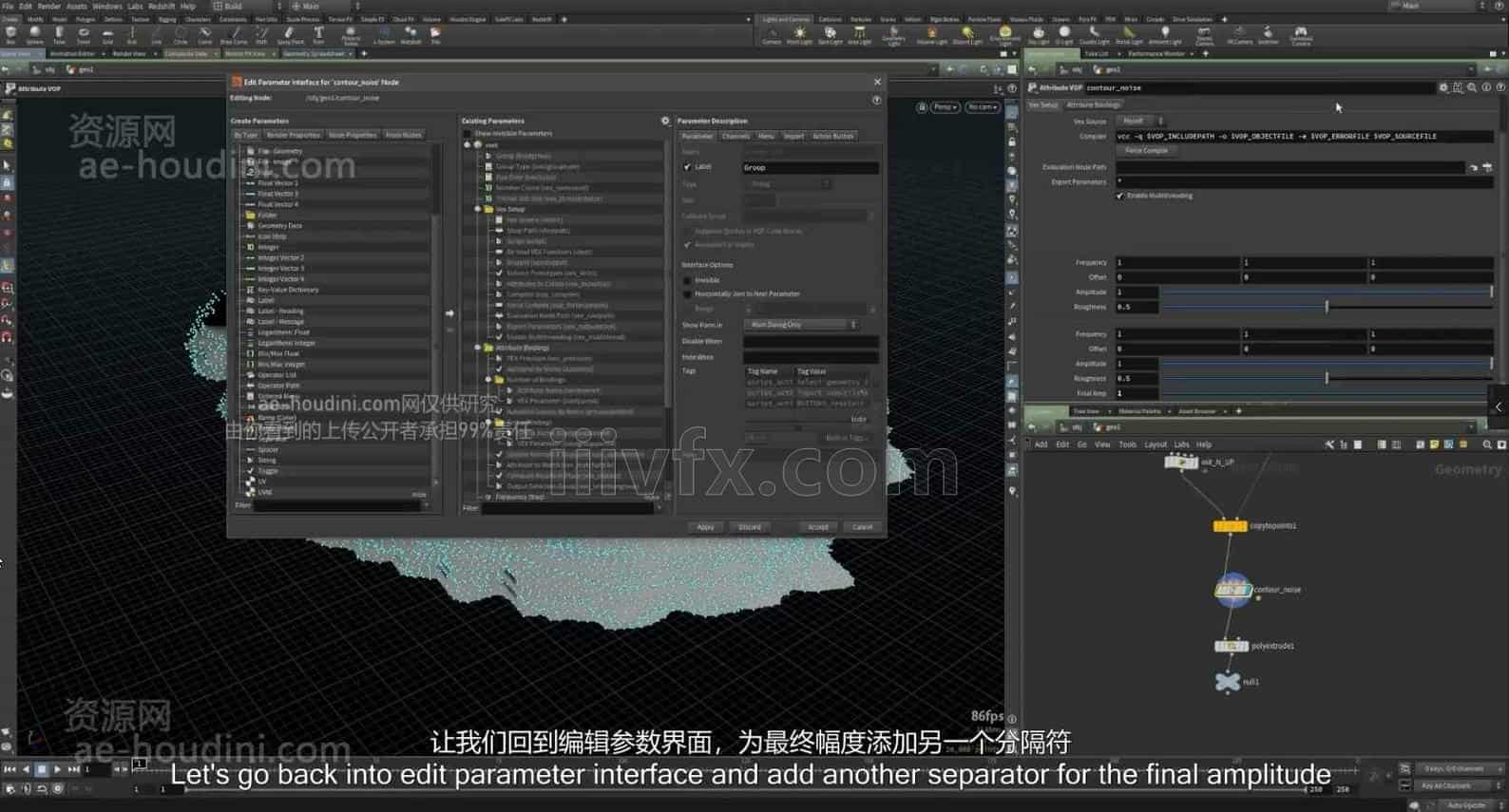Click the collapse-pane arrow at right edge

point(1499,406)
